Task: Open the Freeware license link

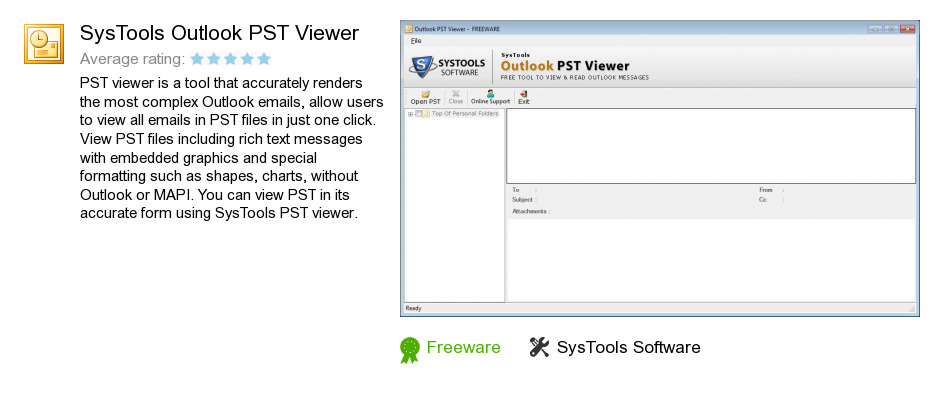Action: 463,347
